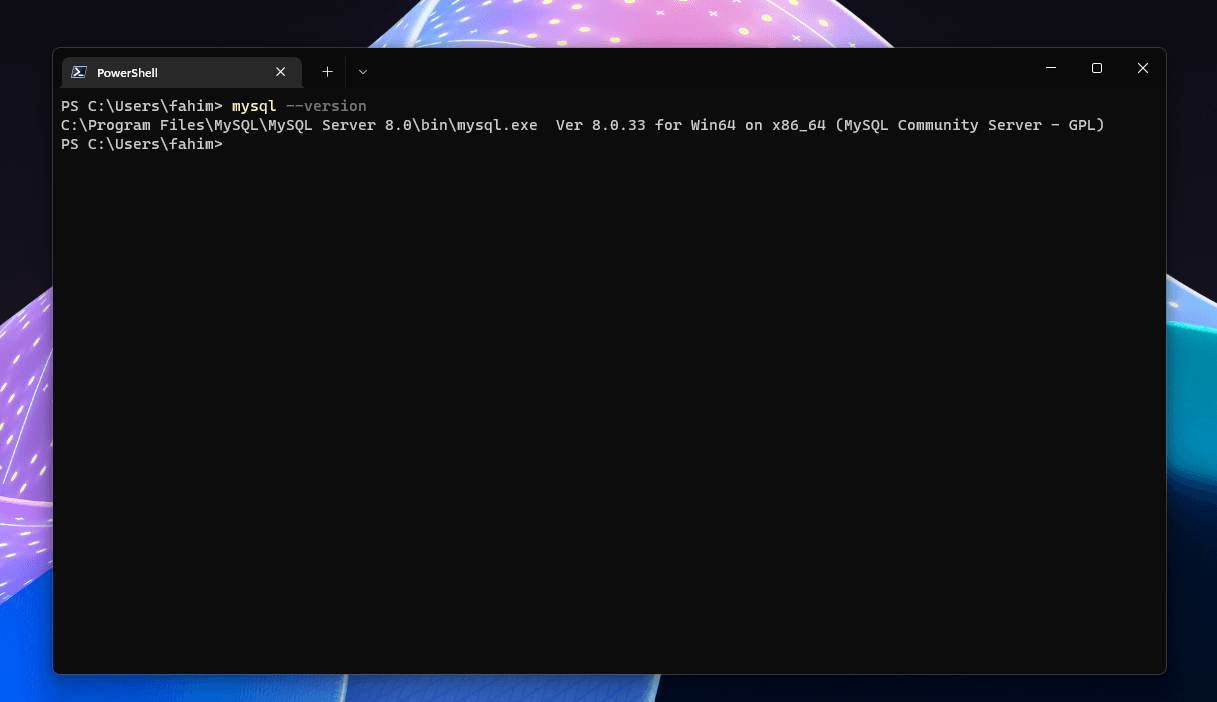Screen dimensions: 1217x702
Task: Click the PowerShell icon in the tab
Action: (79, 72)
